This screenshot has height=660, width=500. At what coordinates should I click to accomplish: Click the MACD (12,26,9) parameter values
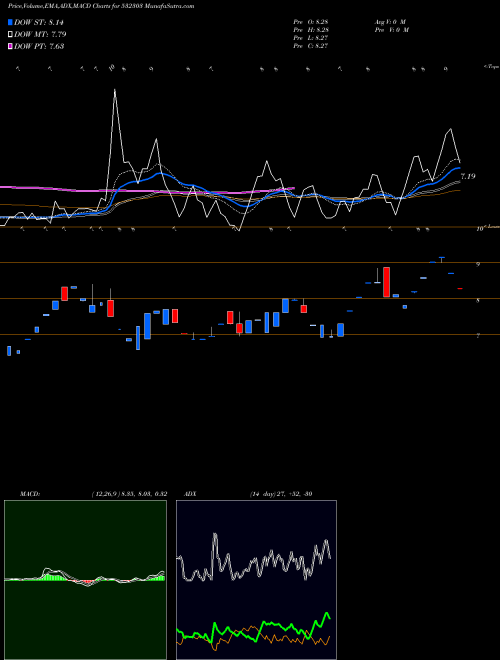tap(129, 494)
